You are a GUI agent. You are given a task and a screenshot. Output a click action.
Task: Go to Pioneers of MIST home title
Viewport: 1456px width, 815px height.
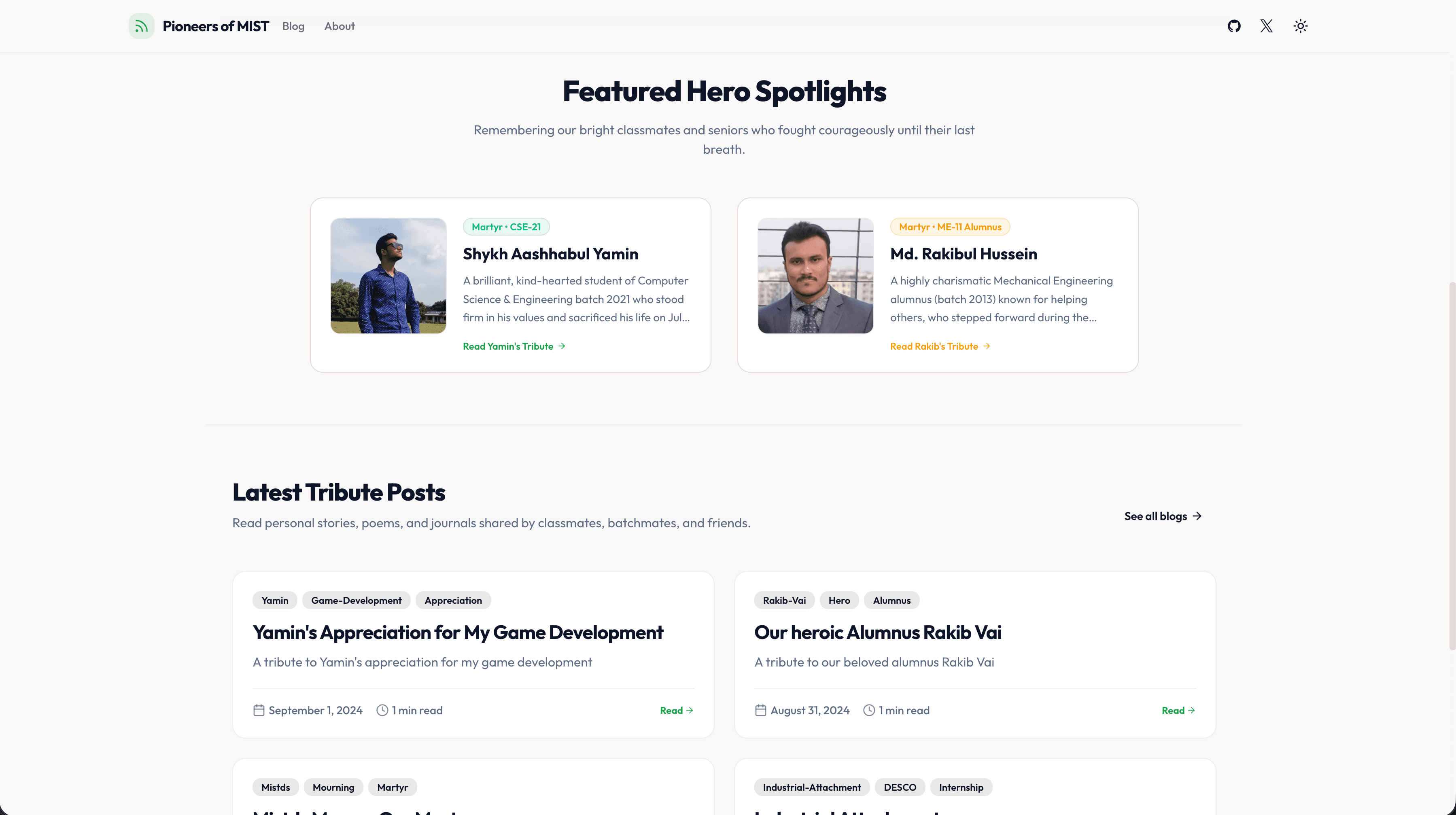(x=216, y=26)
